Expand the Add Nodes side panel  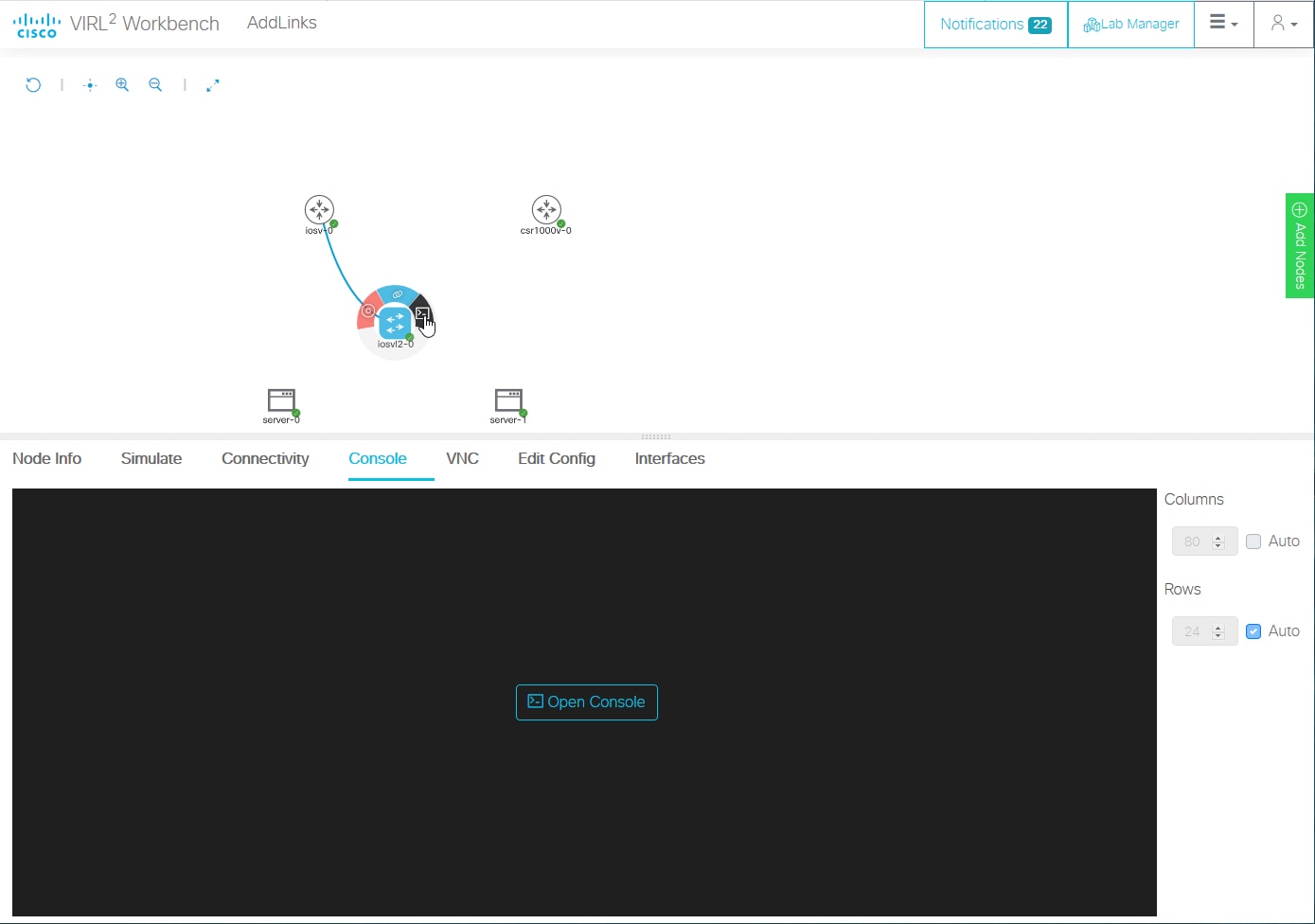coord(1300,245)
